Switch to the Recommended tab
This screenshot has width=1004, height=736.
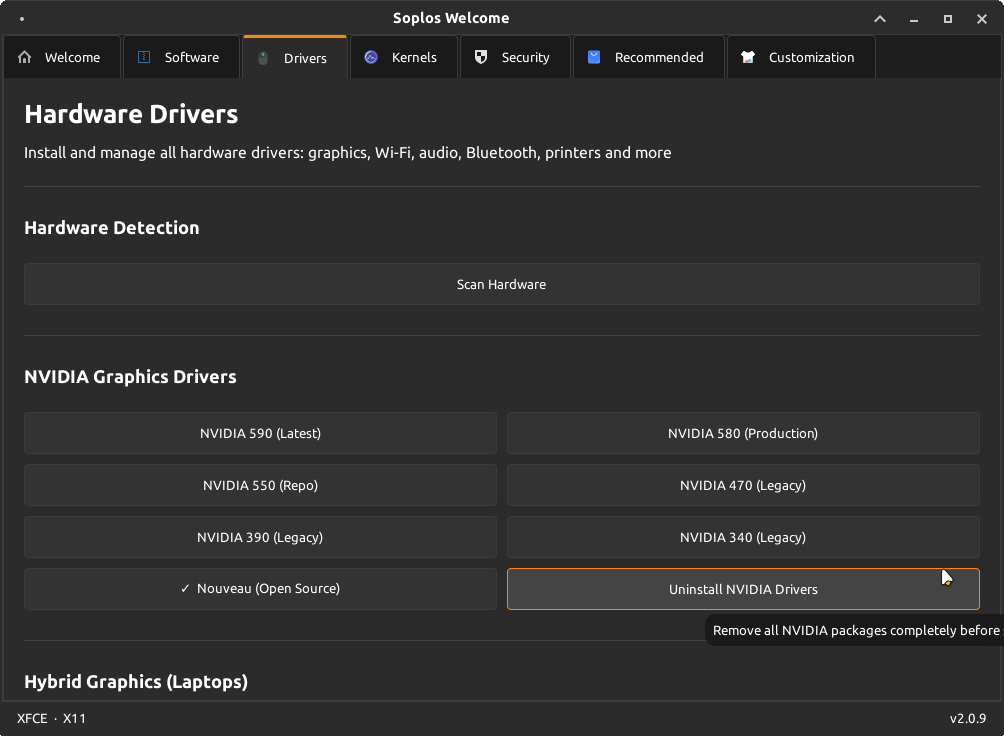click(649, 57)
